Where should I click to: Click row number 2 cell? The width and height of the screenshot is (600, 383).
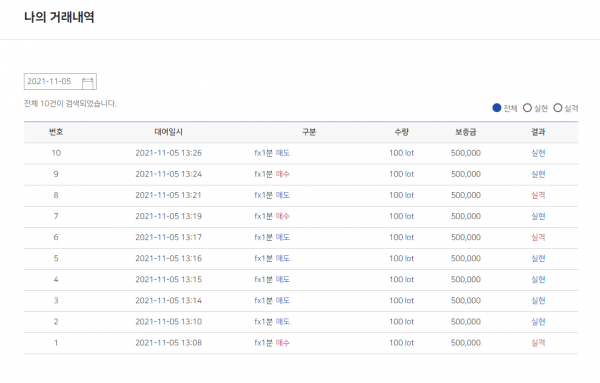pyautogui.click(x=56, y=321)
